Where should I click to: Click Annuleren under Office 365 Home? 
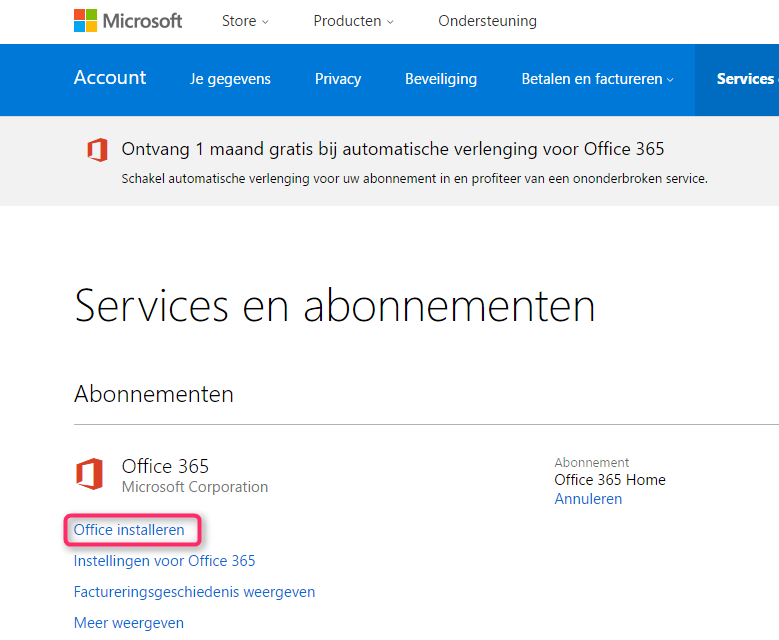pos(588,499)
